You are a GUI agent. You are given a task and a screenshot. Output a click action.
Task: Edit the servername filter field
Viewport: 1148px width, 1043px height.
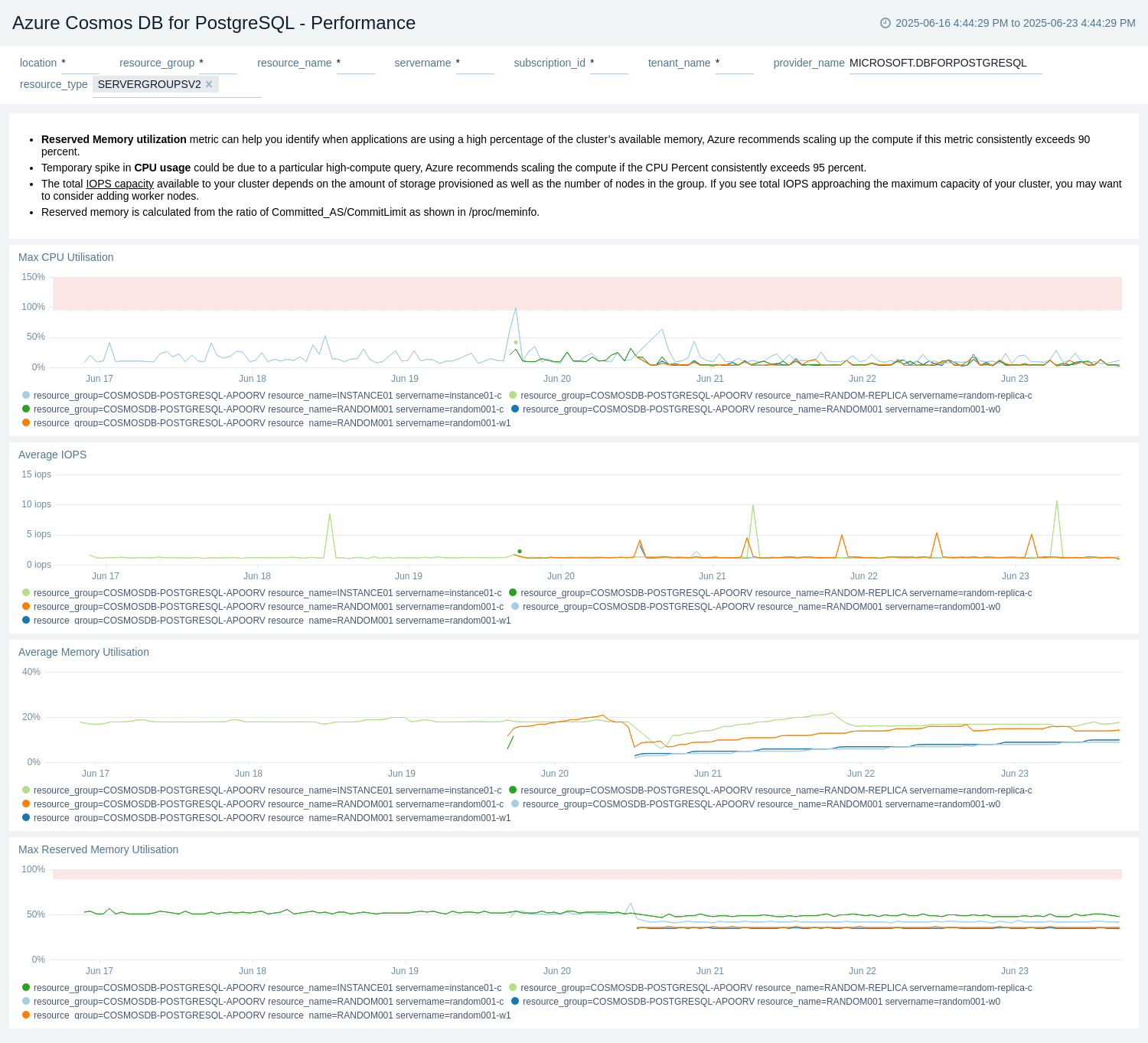pyautogui.click(x=475, y=64)
